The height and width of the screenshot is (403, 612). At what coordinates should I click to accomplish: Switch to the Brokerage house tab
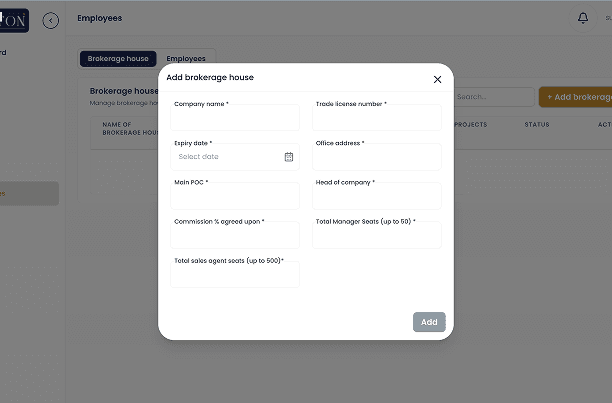[x=118, y=59]
